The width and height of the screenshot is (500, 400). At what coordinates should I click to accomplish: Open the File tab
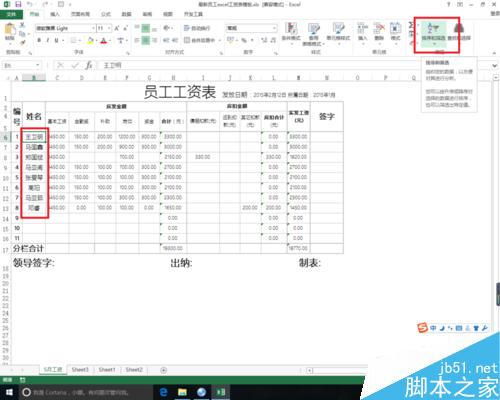click(11, 14)
